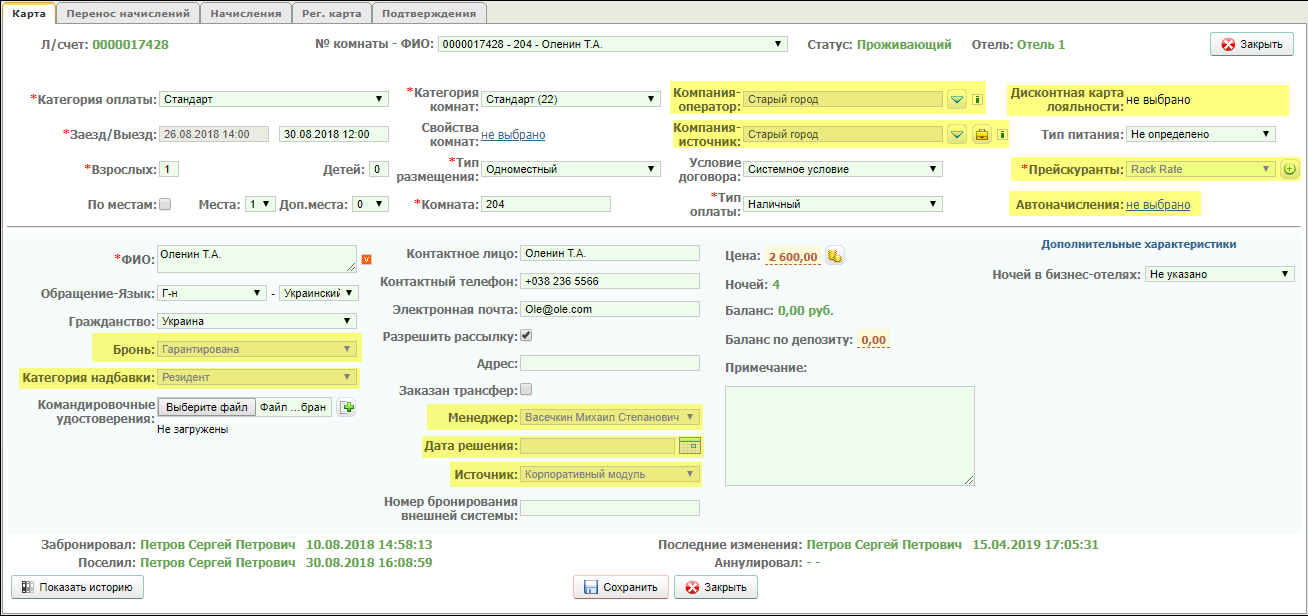Viewport: 1308px width, 616px height.
Task: Click the info icon beside Компания-оператор
Action: [x=978, y=99]
